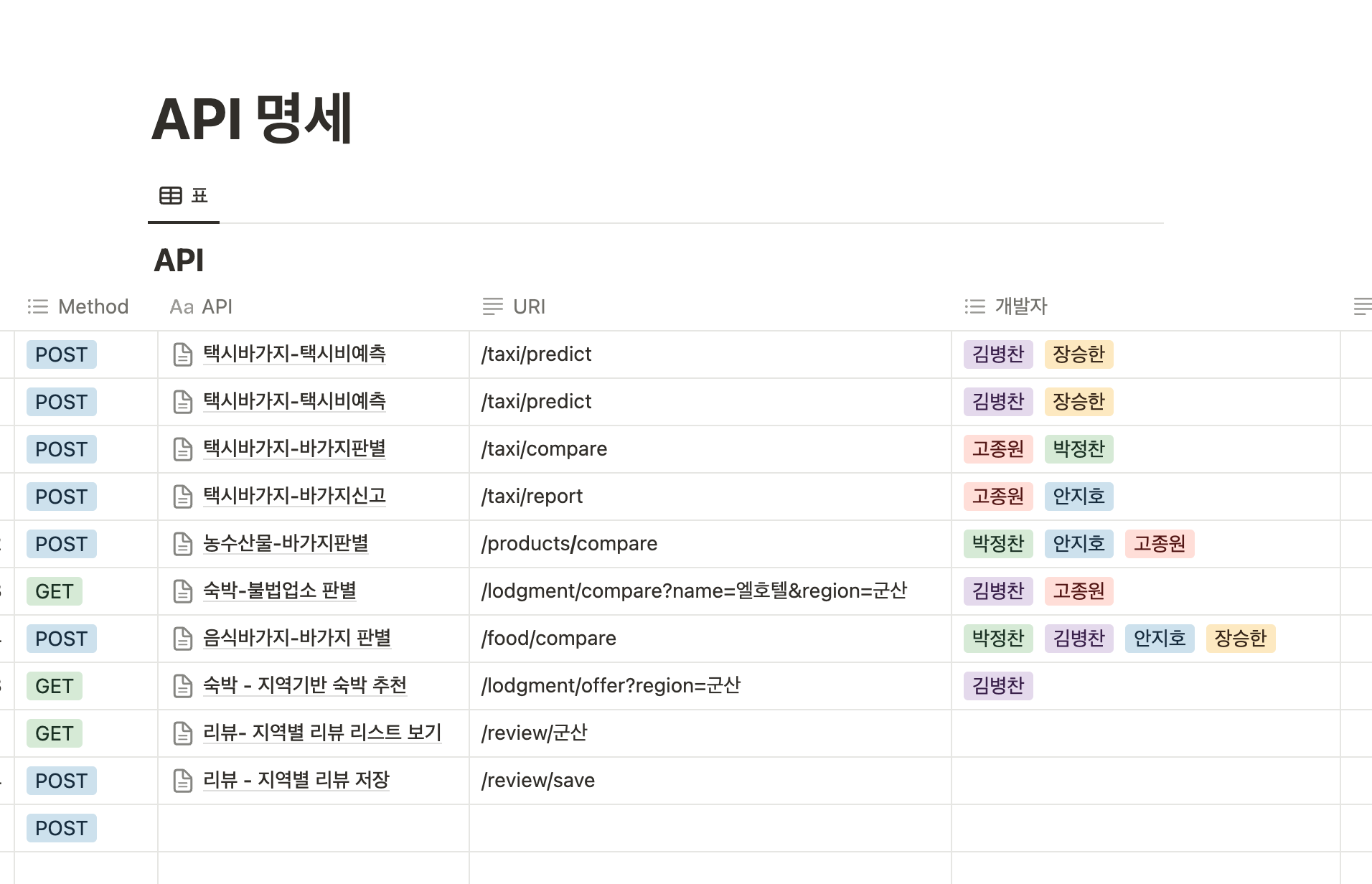This screenshot has height=884, width=1372.
Task: Click 장승한 tag in /food/compare row
Action: point(1241,639)
